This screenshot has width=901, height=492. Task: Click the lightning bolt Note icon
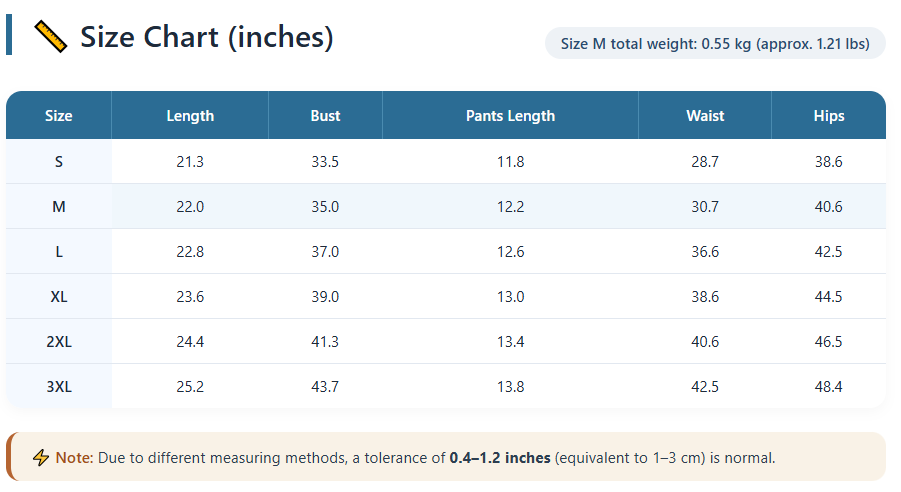[x=41, y=458]
